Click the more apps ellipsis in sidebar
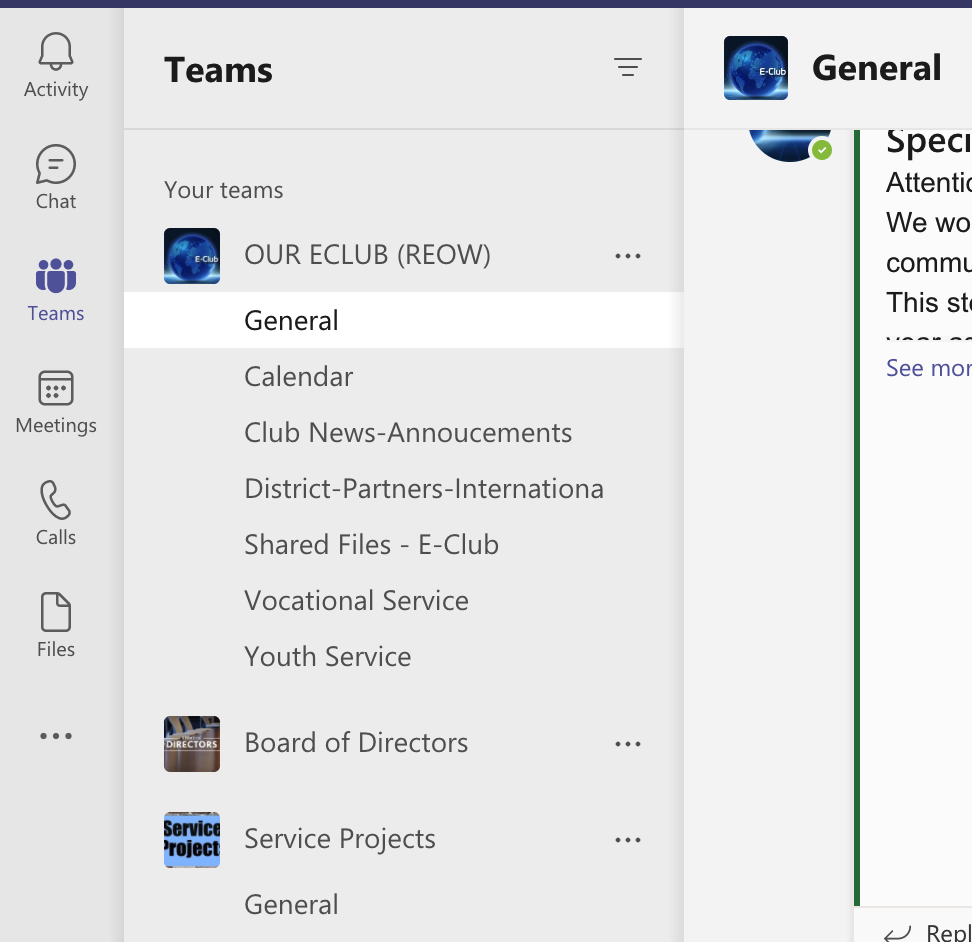The width and height of the screenshot is (972, 942). click(56, 736)
